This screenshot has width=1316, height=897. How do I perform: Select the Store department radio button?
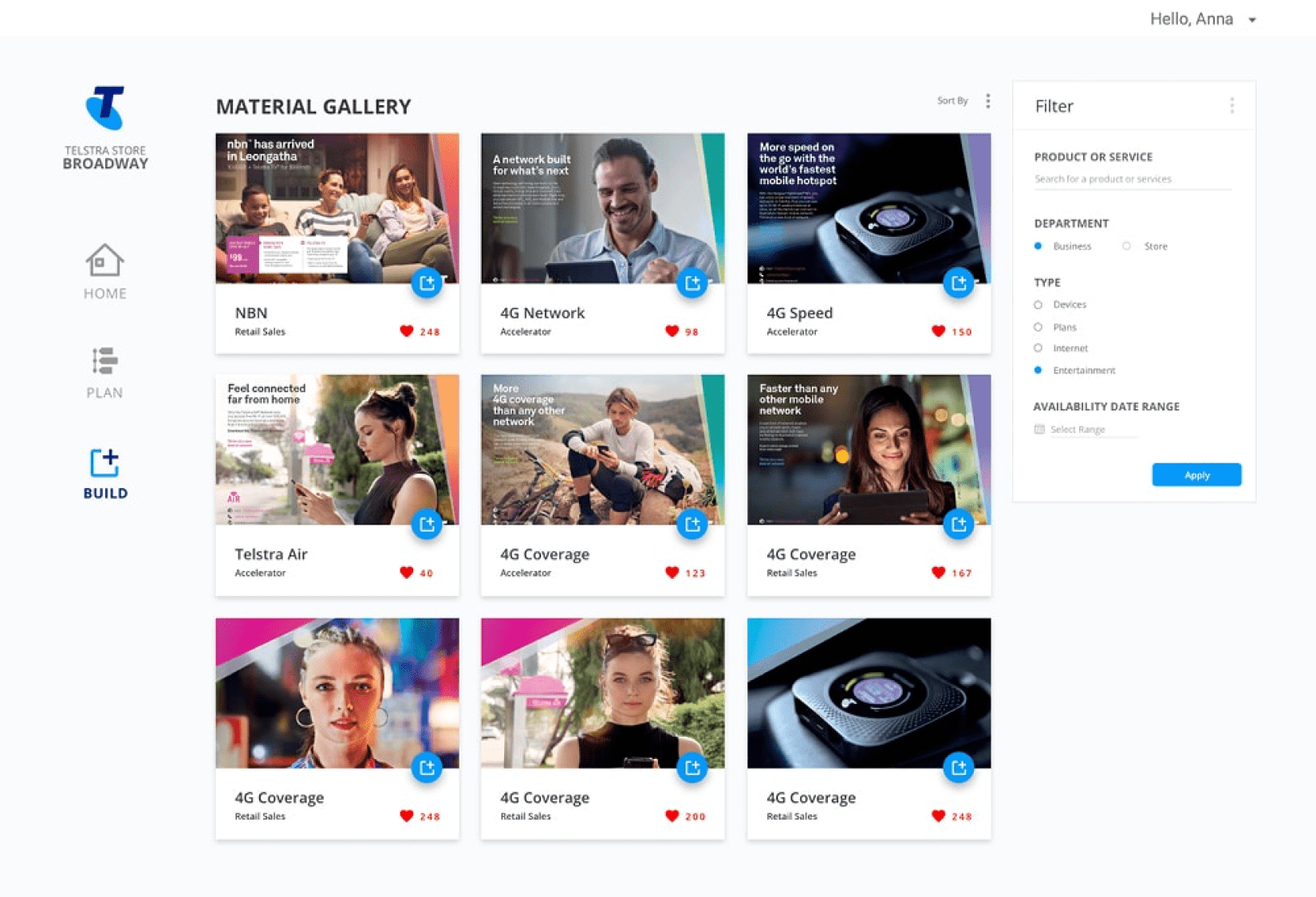point(1126,246)
